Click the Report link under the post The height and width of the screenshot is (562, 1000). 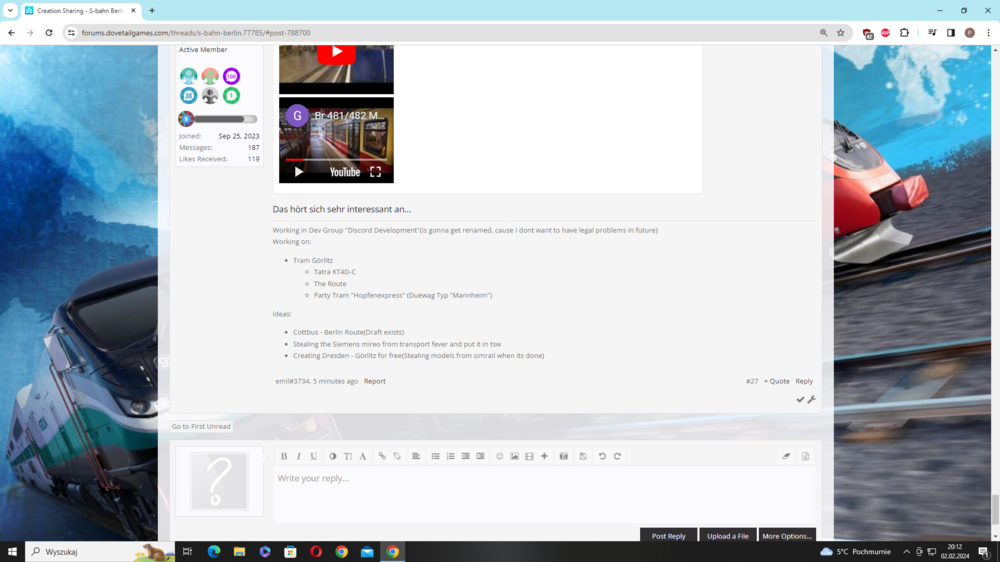click(374, 381)
